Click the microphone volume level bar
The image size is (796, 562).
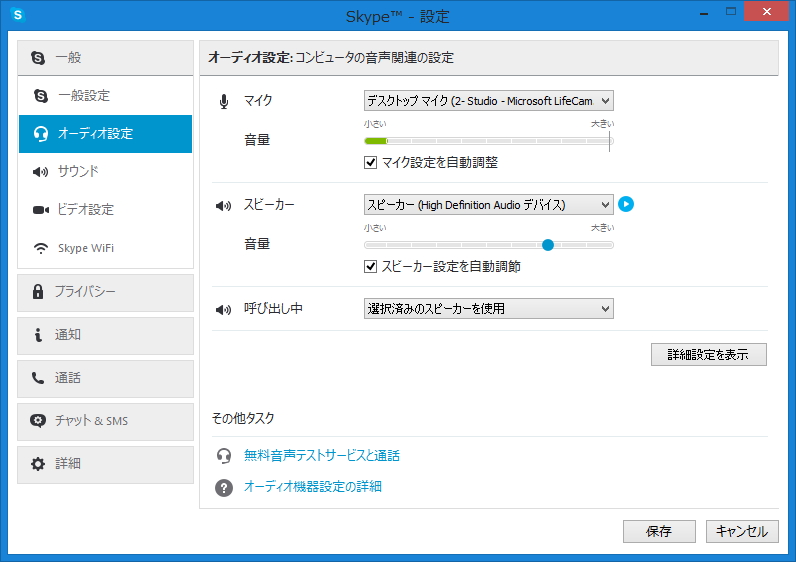[489, 141]
